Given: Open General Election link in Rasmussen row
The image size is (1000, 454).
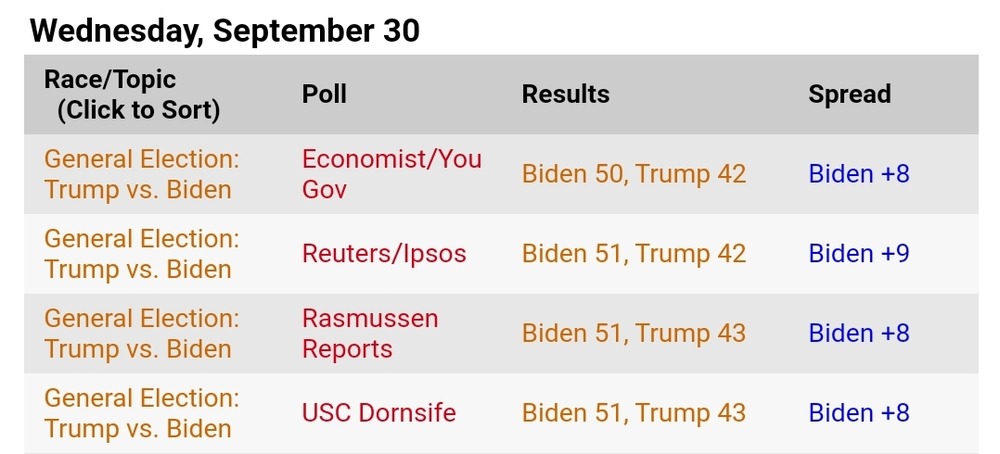Looking at the screenshot, I should [x=142, y=333].
